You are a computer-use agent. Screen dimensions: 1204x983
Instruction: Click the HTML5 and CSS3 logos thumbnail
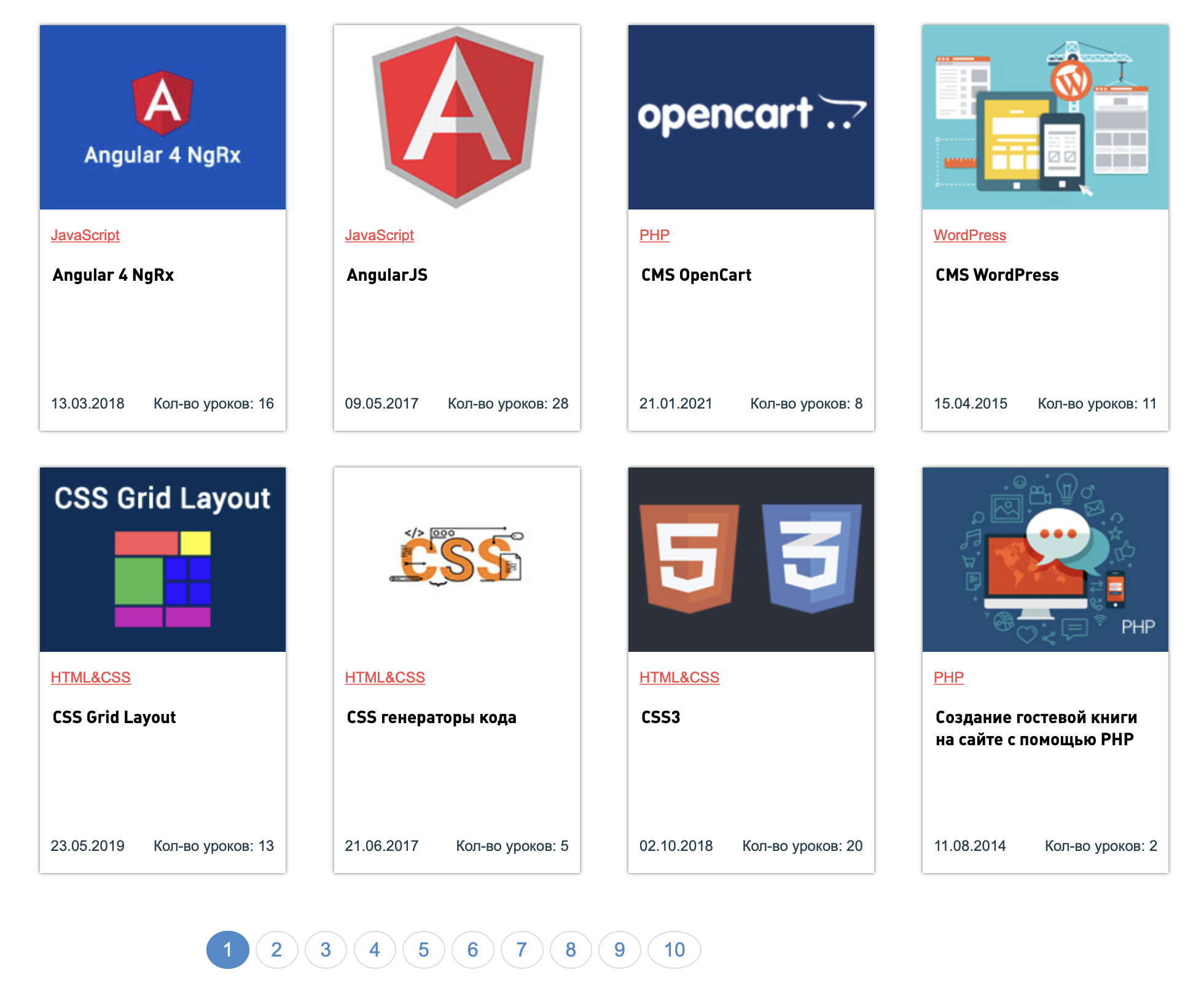751,560
